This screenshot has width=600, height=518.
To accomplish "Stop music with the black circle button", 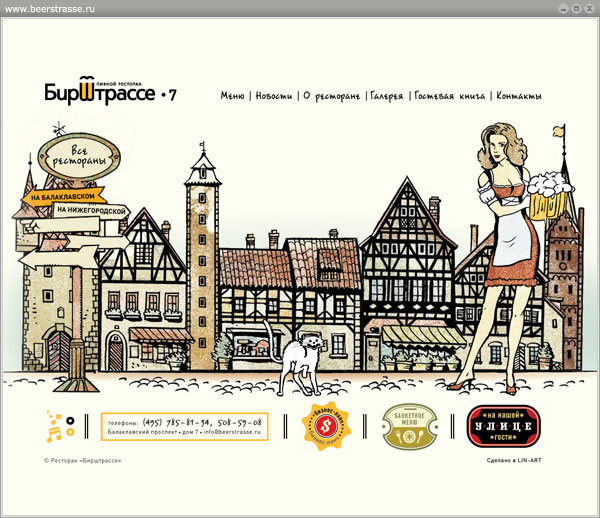I will [70, 421].
